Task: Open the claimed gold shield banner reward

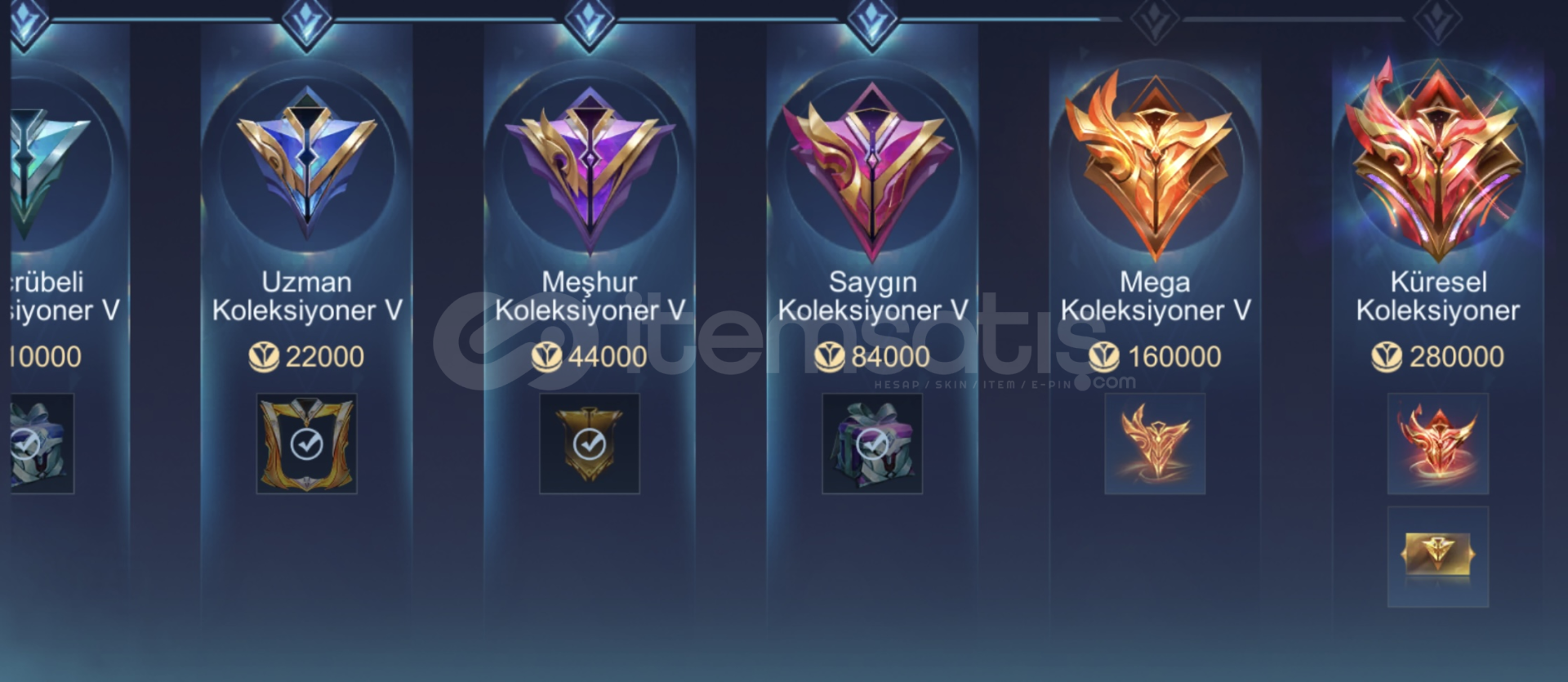Action: point(590,444)
